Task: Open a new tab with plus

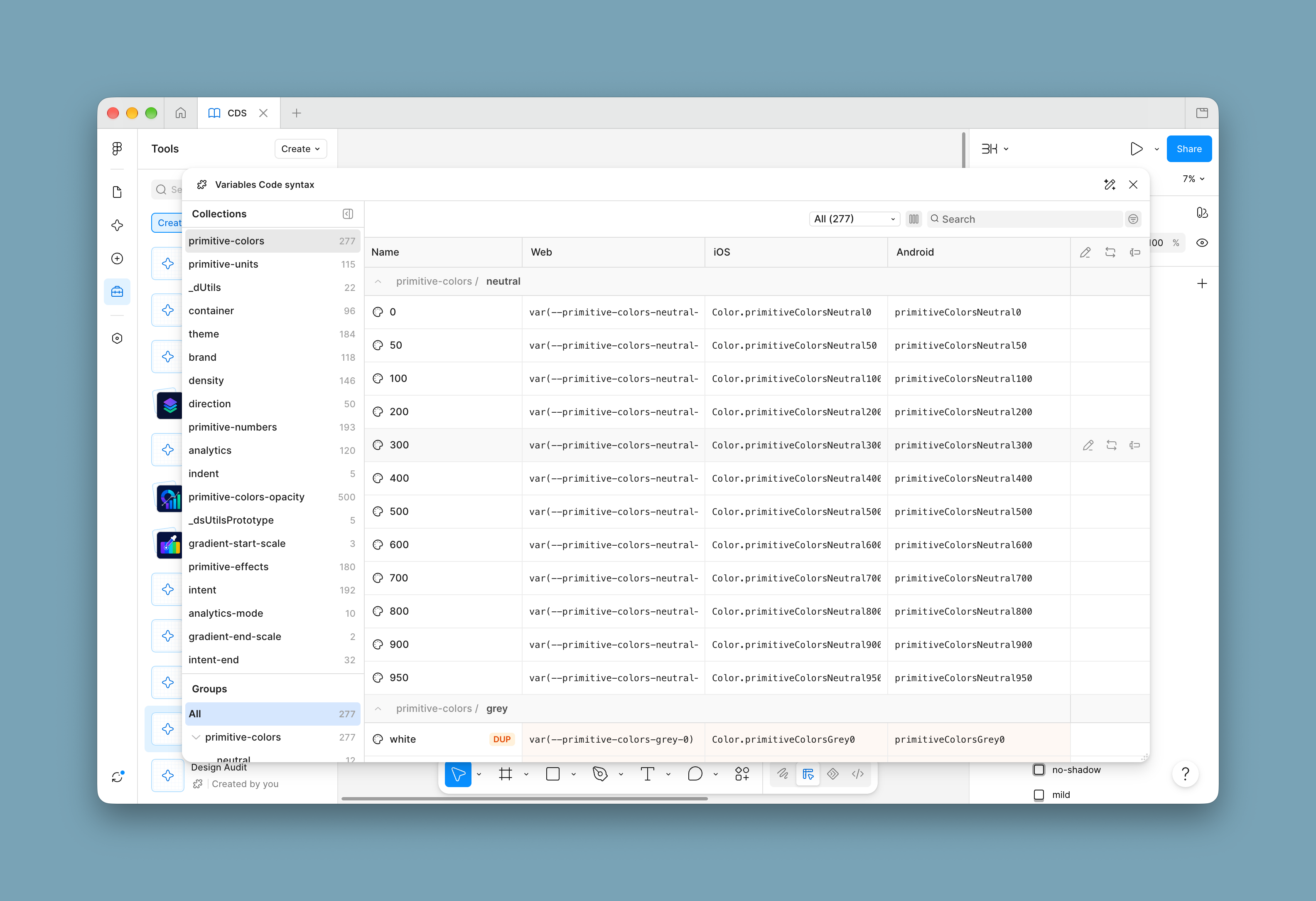Action: tap(296, 113)
